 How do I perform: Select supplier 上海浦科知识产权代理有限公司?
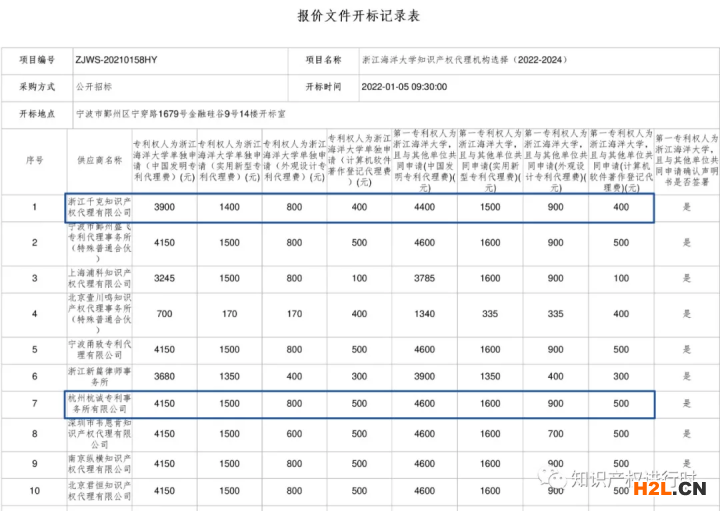click(100, 279)
